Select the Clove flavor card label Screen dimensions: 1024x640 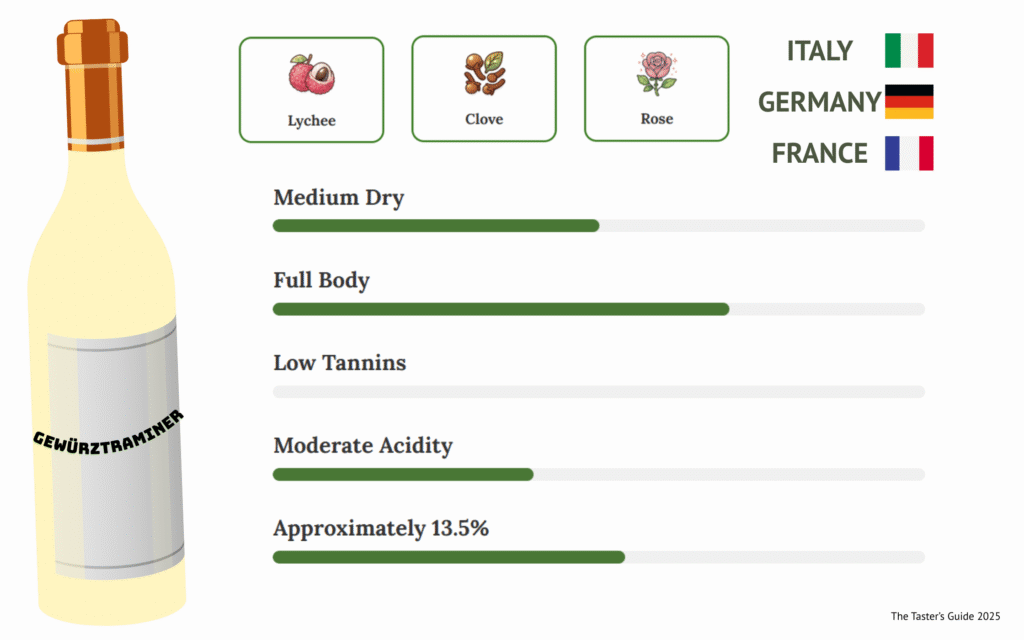pyautogui.click(x=484, y=119)
